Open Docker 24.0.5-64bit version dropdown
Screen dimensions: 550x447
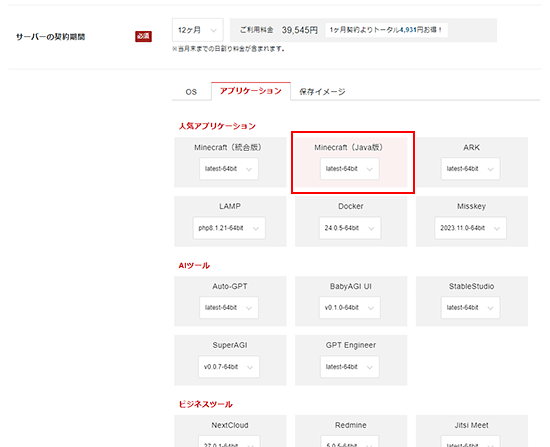350,228
